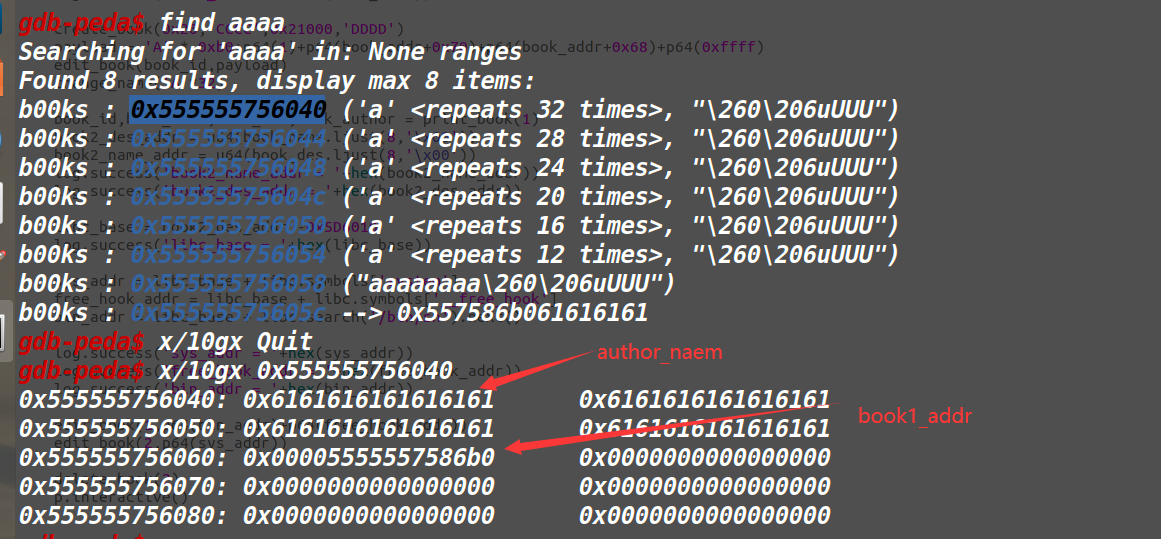Click the memory dump row label 0x555555756070:

(x=123, y=486)
